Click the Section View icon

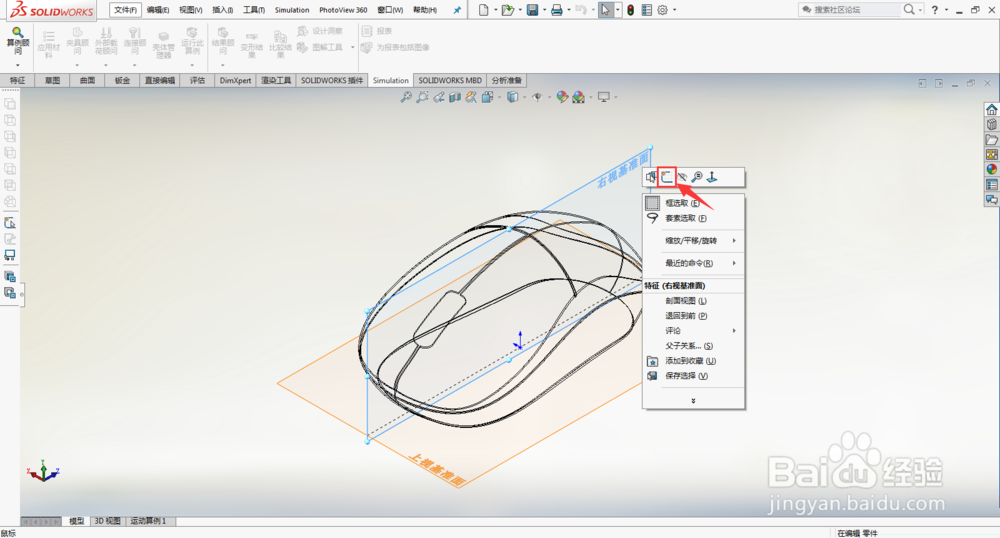455,97
